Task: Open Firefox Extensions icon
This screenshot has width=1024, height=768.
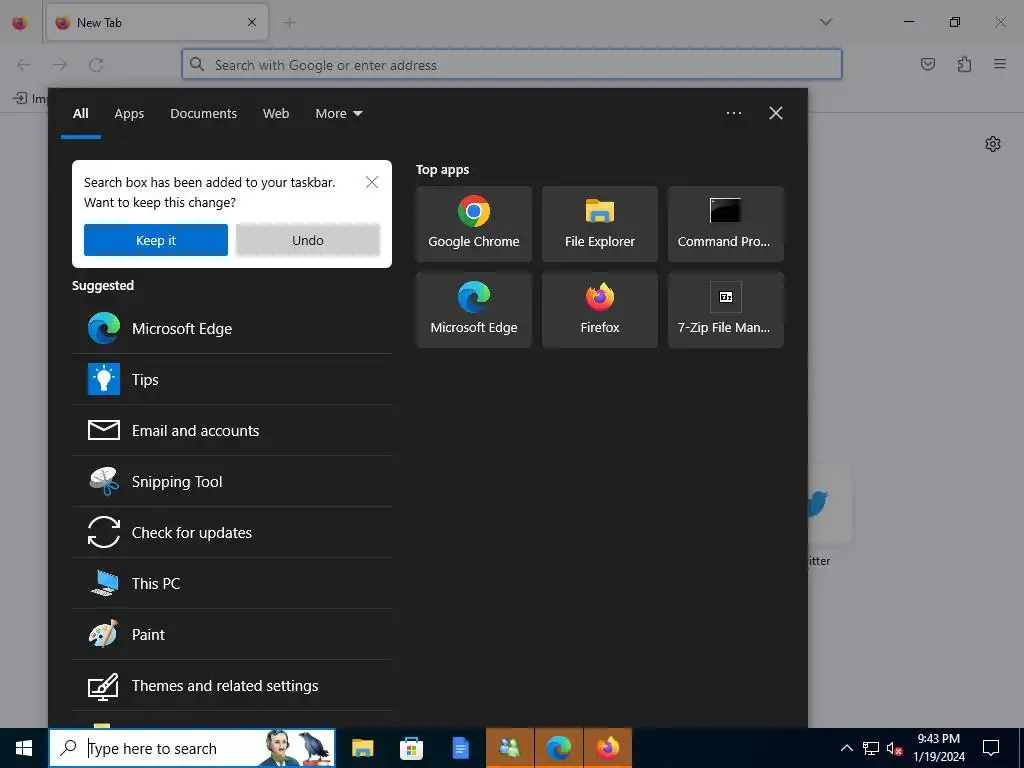Action: (964, 64)
